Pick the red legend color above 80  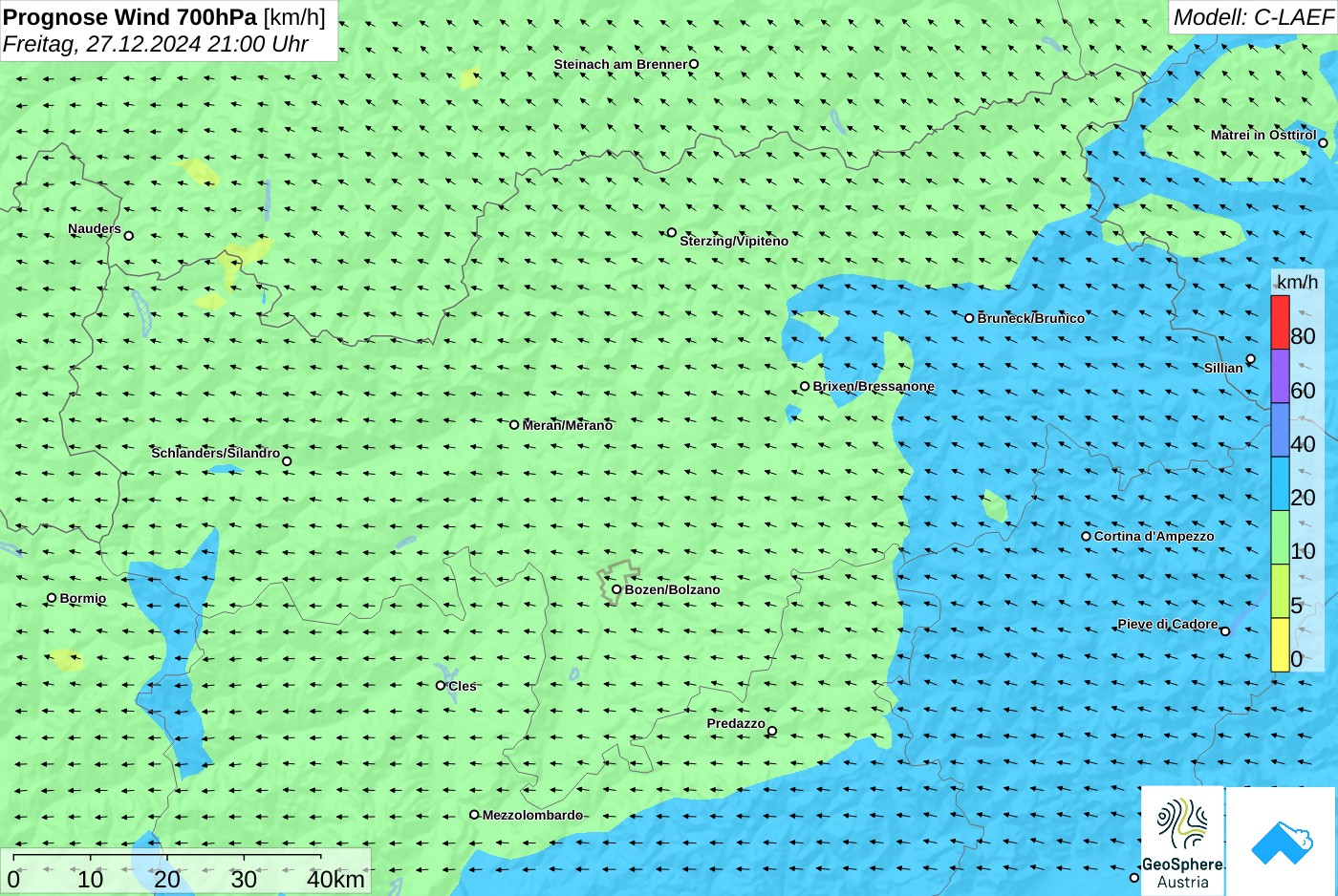1280,323
